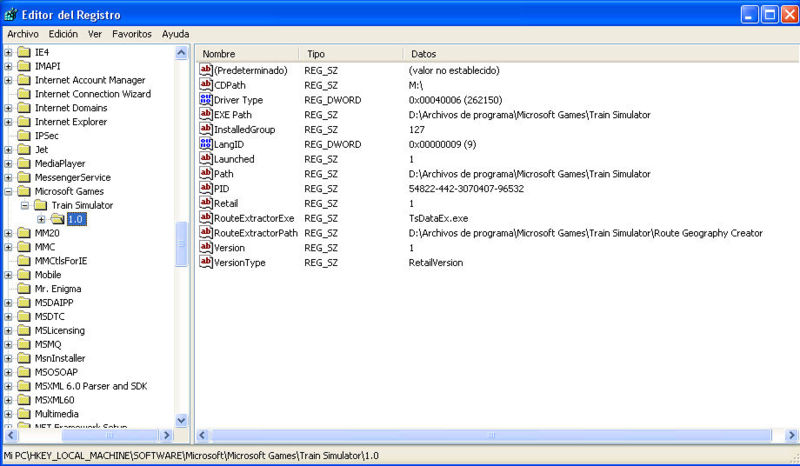Click the CDPath string value icon

click(207, 85)
